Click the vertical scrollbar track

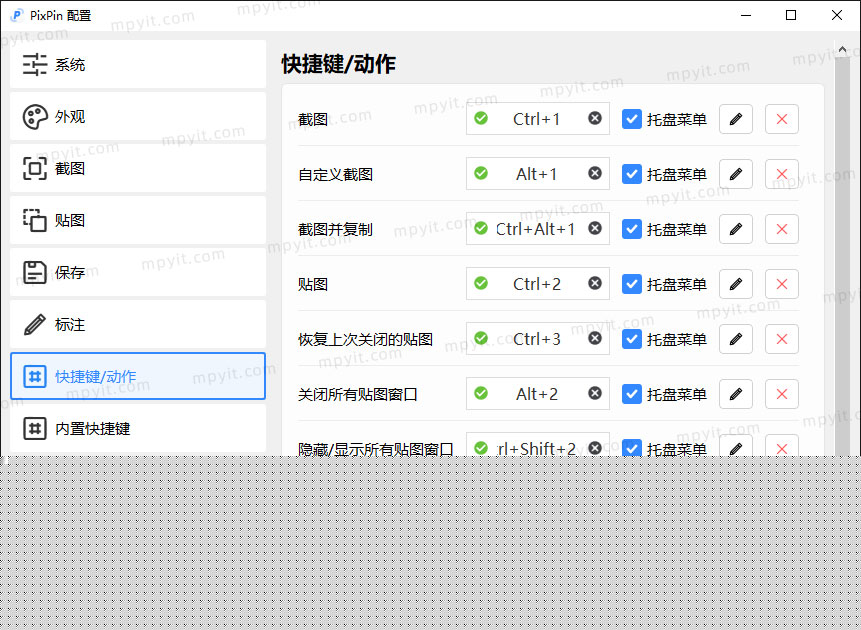coord(842,256)
